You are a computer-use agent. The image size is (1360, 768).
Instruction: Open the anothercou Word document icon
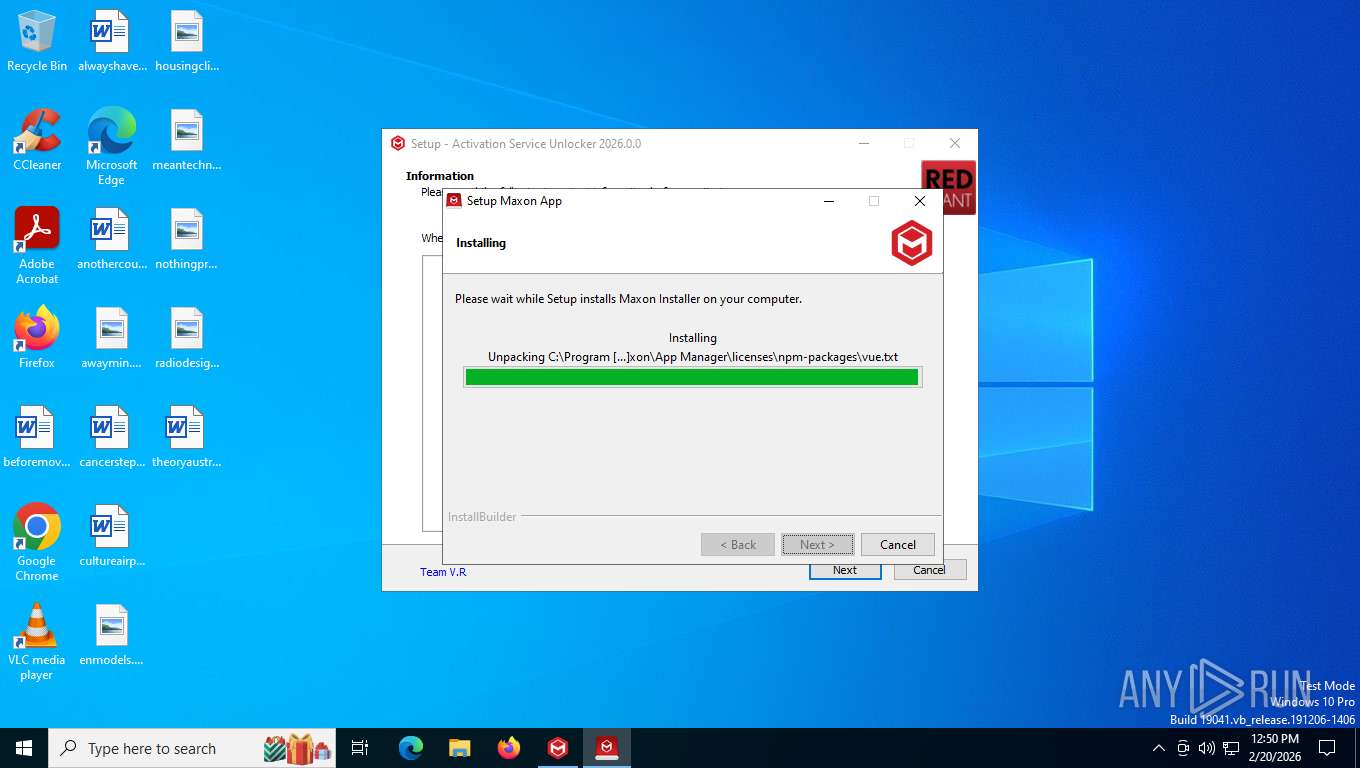(x=111, y=239)
